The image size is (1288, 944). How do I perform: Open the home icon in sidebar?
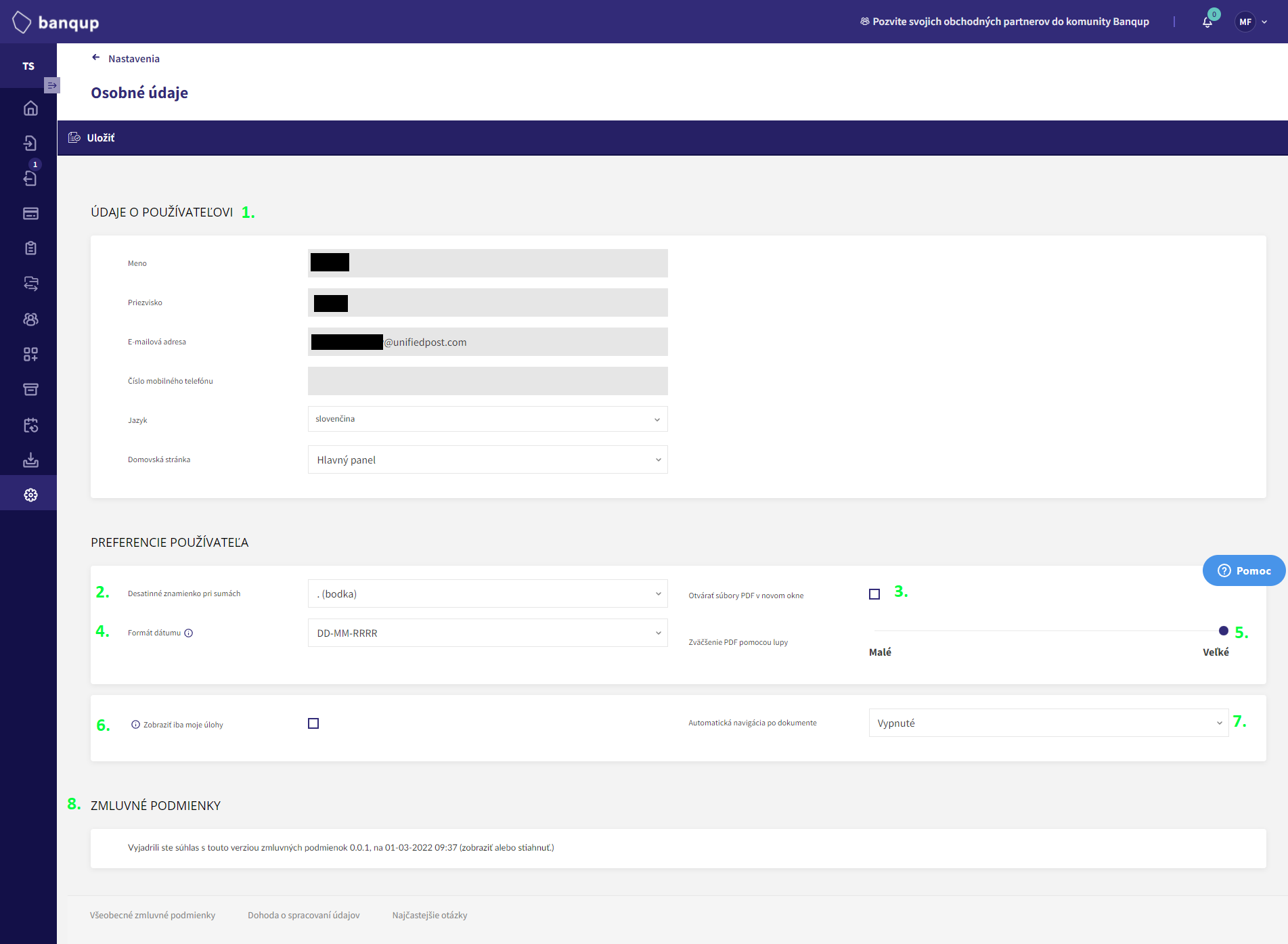30,108
